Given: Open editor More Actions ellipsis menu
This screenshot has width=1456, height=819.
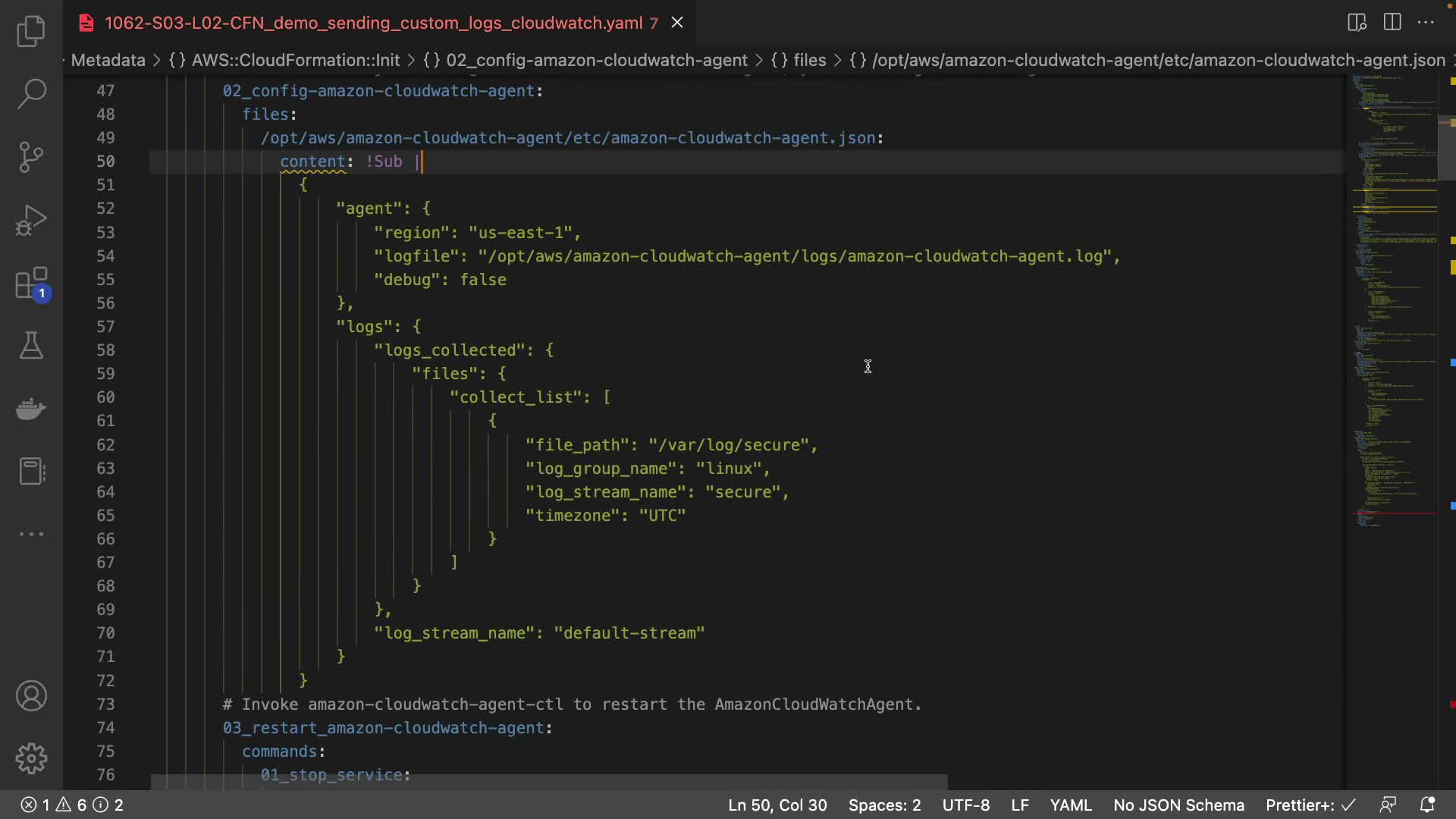Looking at the screenshot, I should tap(1426, 22).
